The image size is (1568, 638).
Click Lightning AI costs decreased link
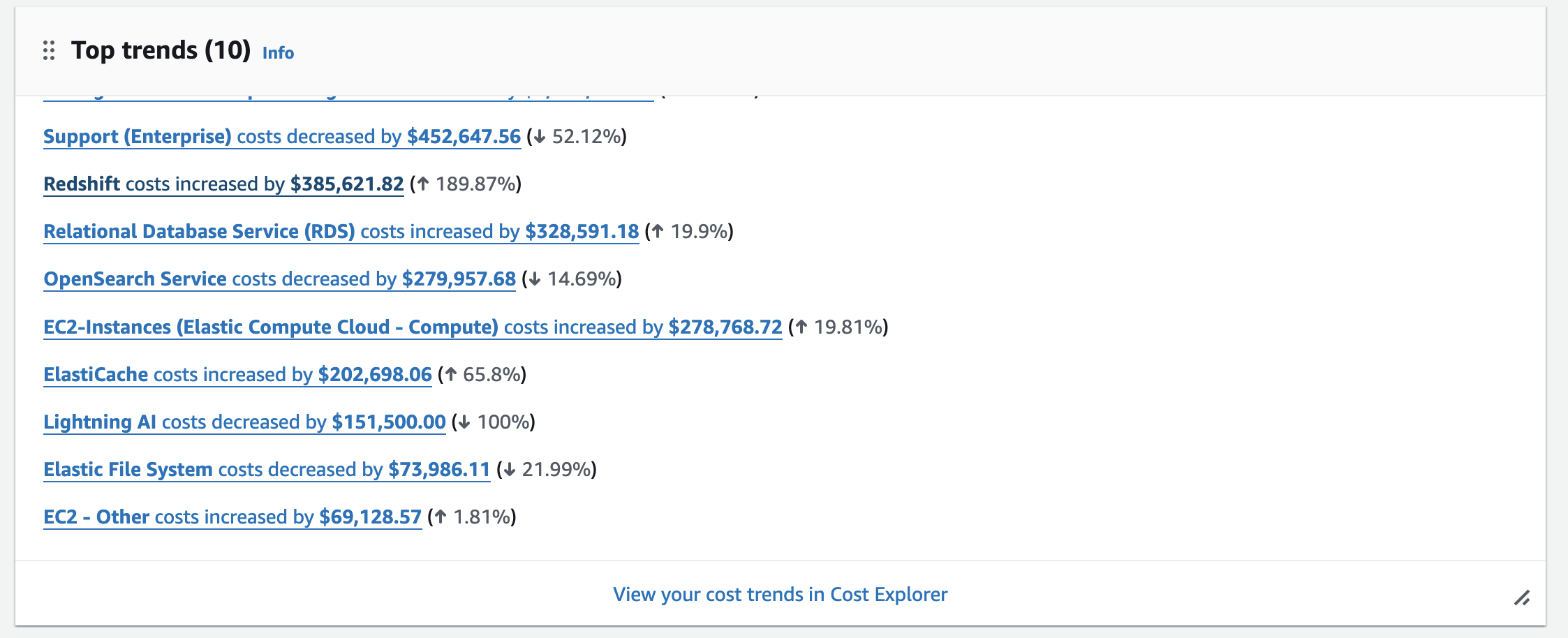[x=244, y=422]
